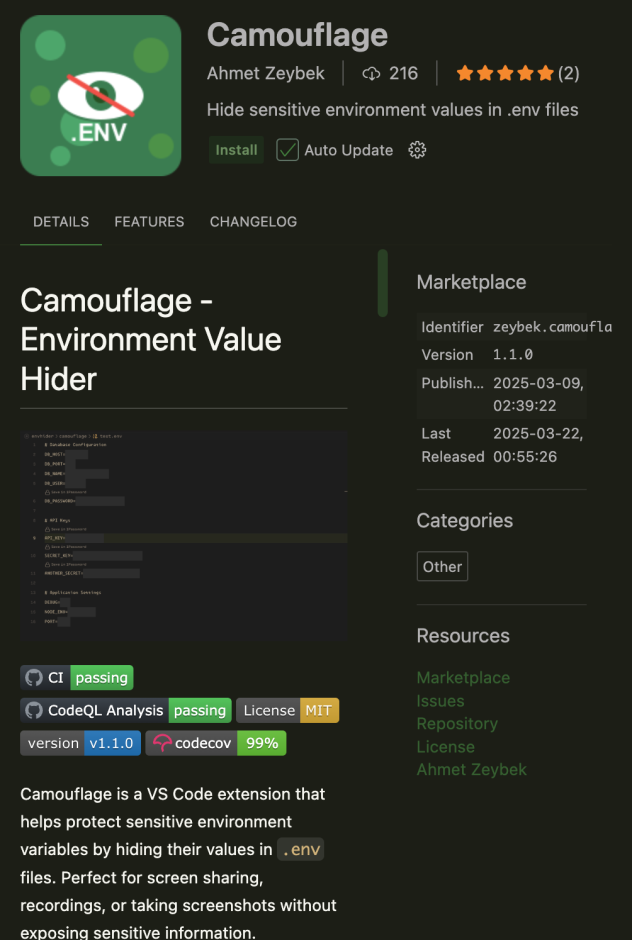Open the CodeQL Analysis passing badge
The height and width of the screenshot is (940, 632).
point(126,710)
